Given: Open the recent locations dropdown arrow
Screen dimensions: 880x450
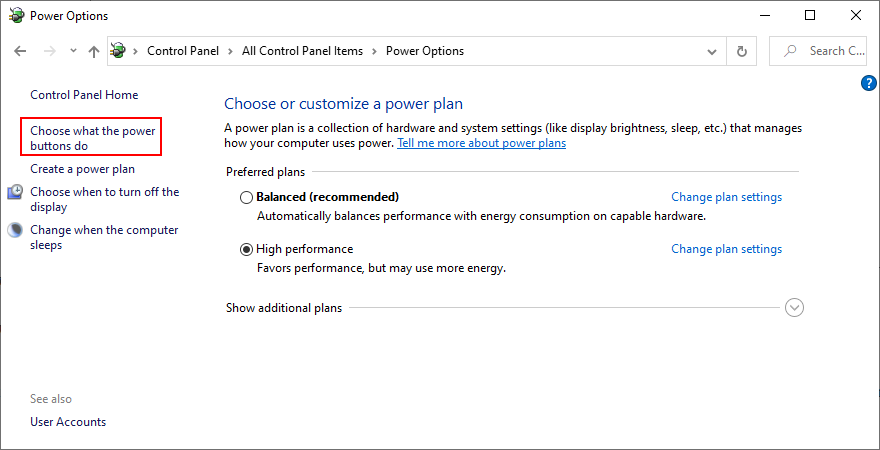Looking at the screenshot, I should tap(72, 51).
